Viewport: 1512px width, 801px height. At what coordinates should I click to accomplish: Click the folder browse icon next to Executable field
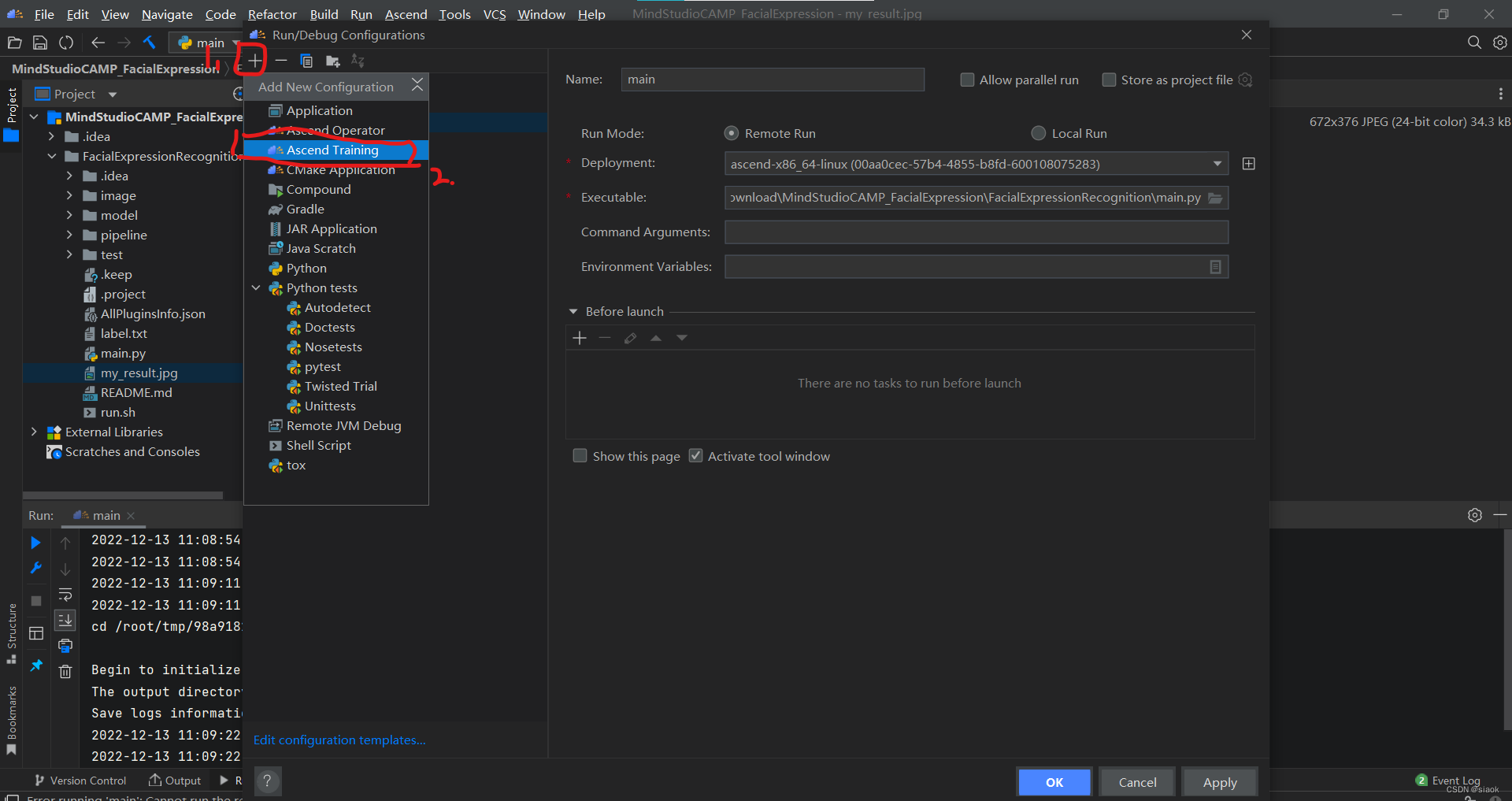(1217, 198)
